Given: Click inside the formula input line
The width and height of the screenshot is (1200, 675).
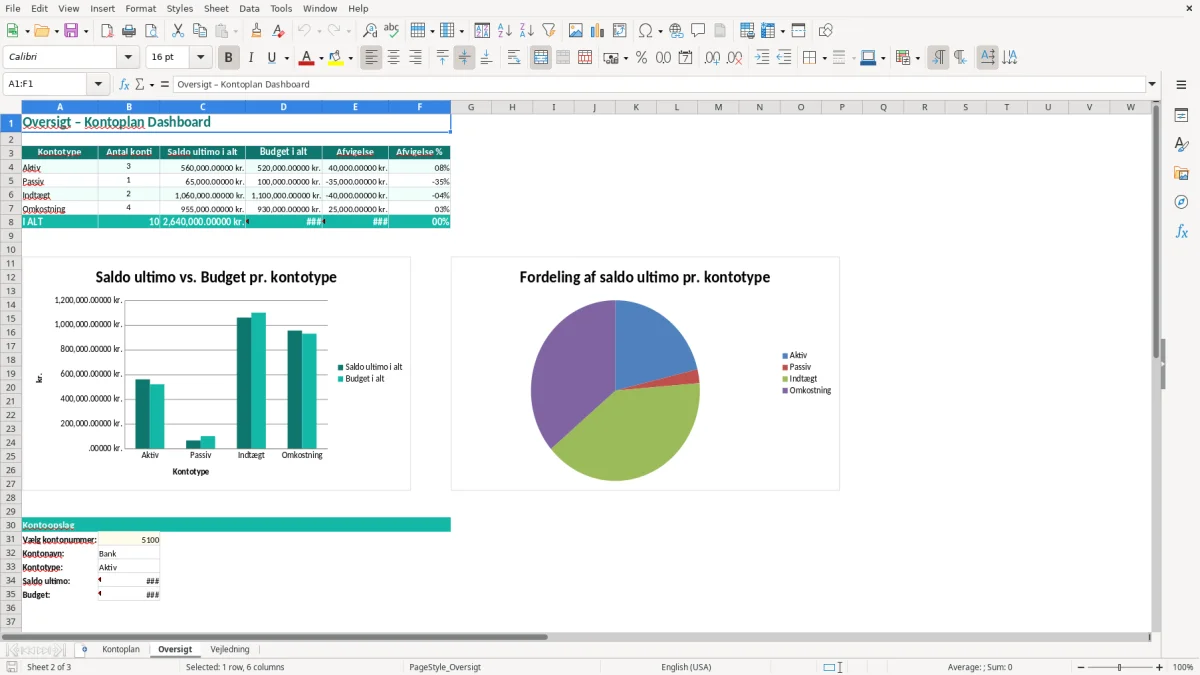Looking at the screenshot, I should coord(658,84).
